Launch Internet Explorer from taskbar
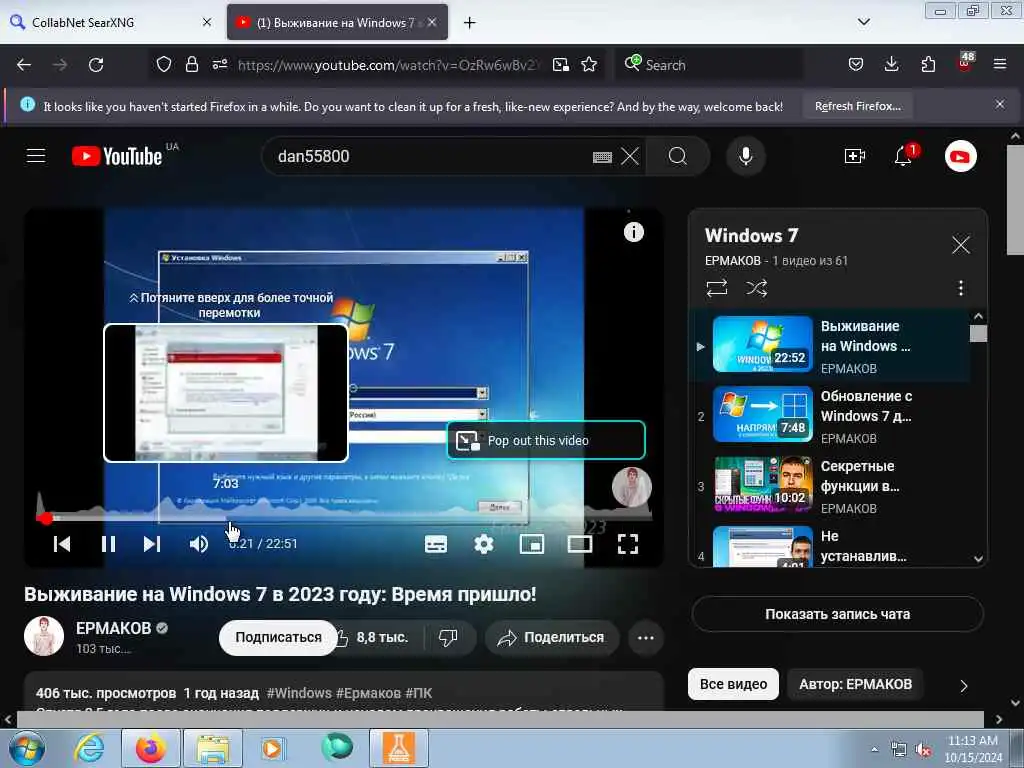Screen dimensions: 1024x768 click(x=89, y=748)
